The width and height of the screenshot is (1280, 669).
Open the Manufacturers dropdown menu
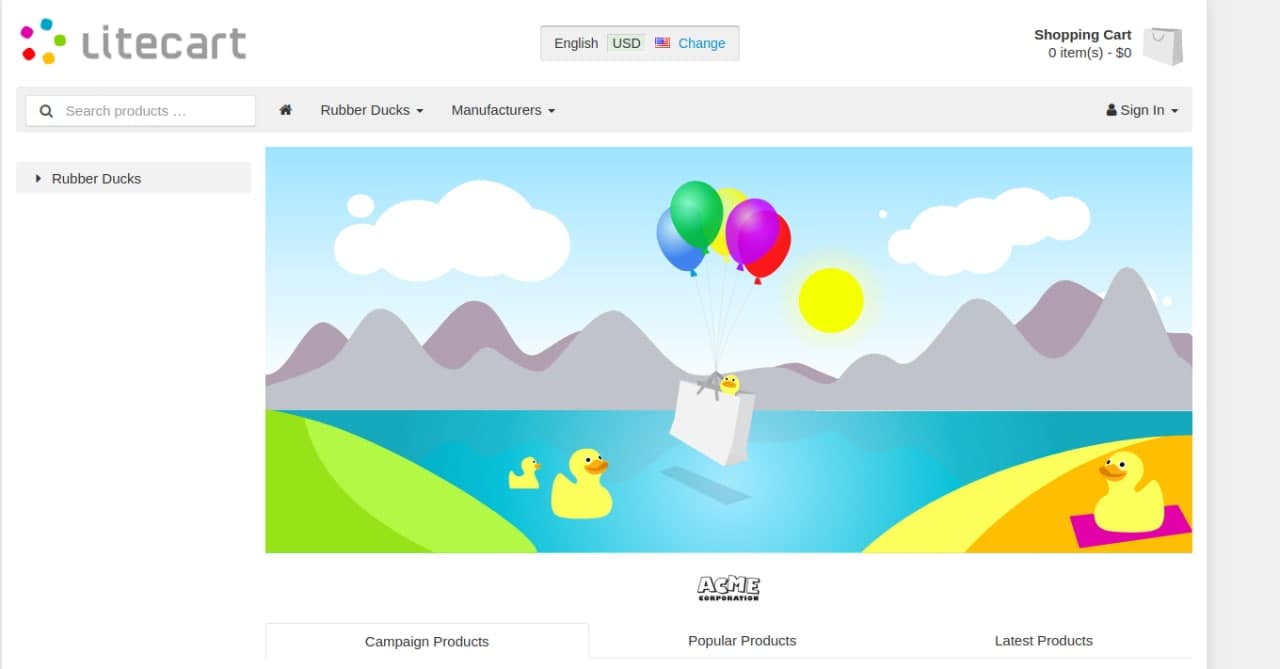coord(503,110)
